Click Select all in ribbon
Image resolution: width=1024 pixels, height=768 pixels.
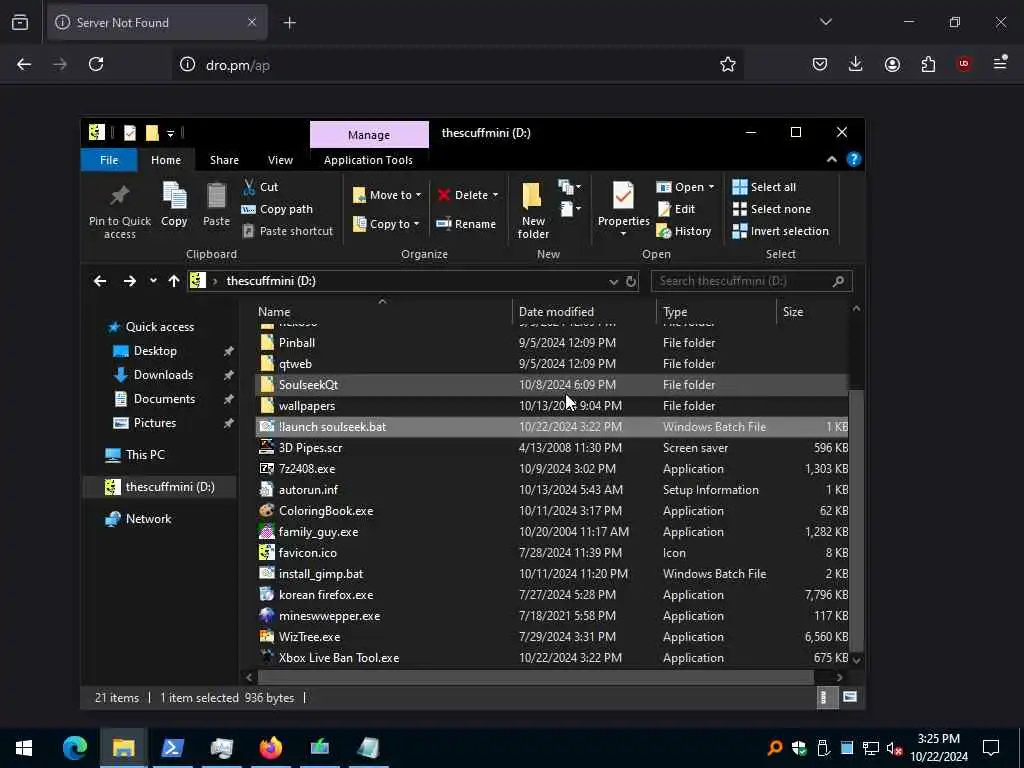pyautogui.click(x=765, y=187)
